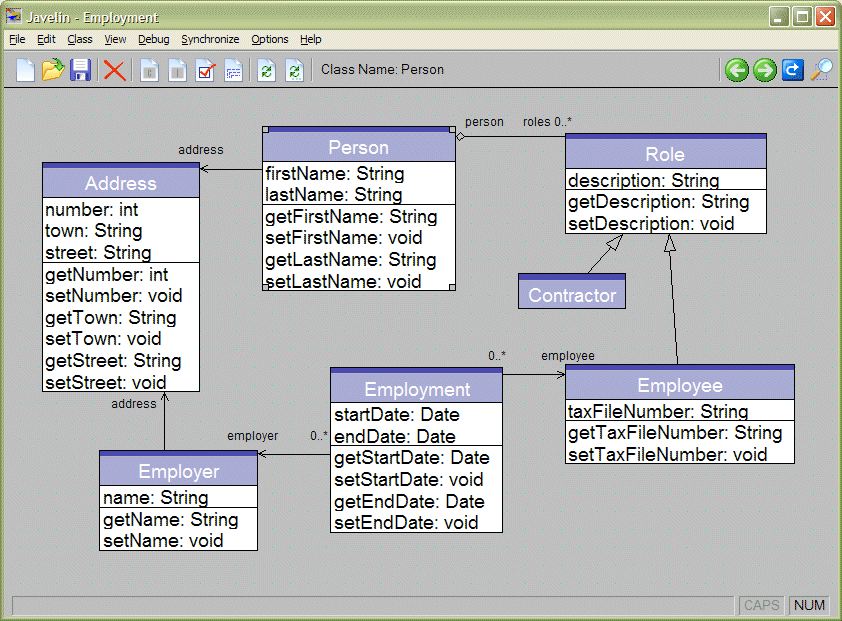Open the Options menu
The image size is (842, 621).
[270, 39]
